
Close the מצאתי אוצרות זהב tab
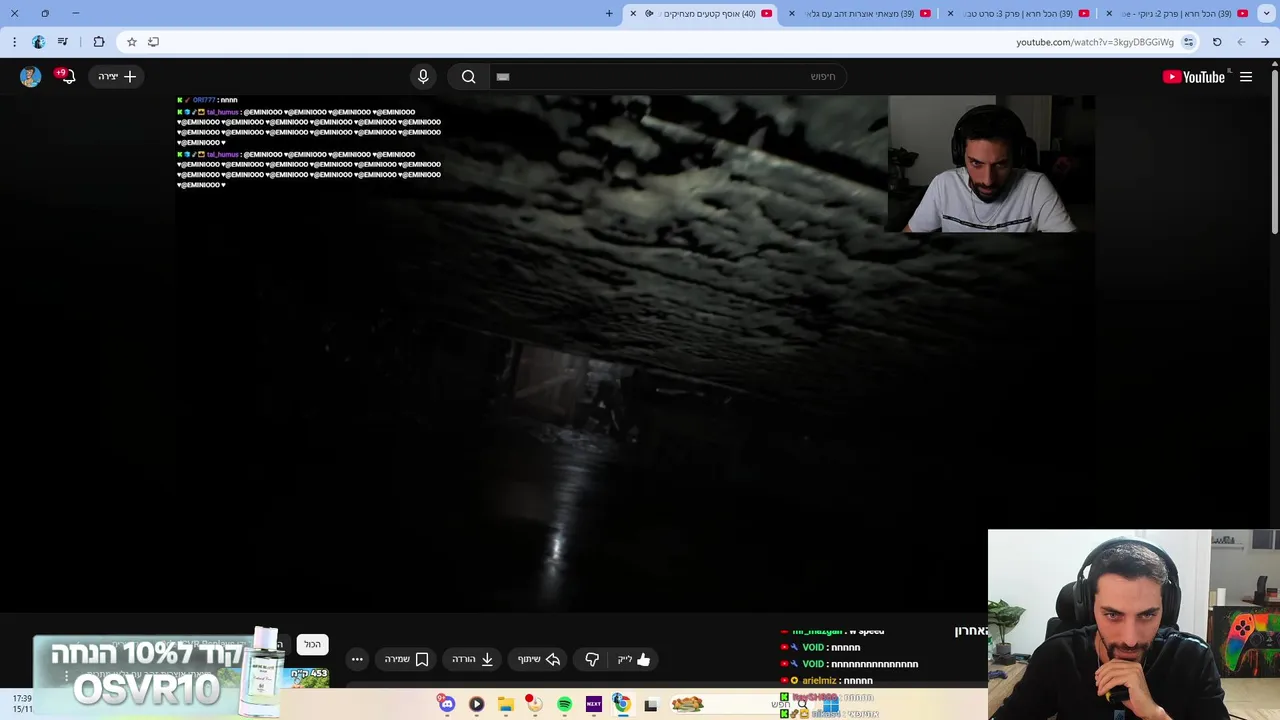tap(792, 14)
